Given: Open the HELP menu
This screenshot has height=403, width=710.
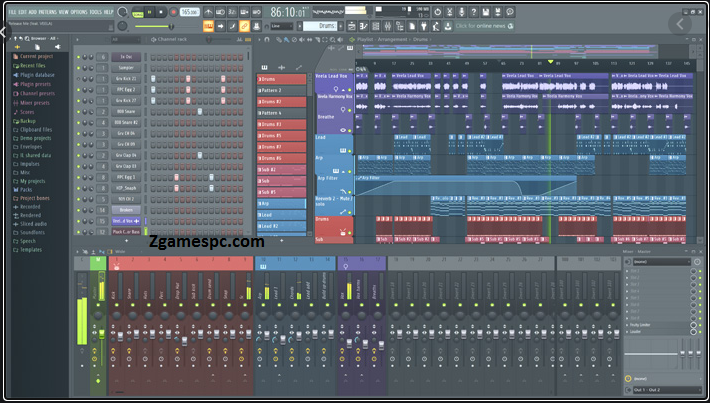Looking at the screenshot, I should 109,12.
